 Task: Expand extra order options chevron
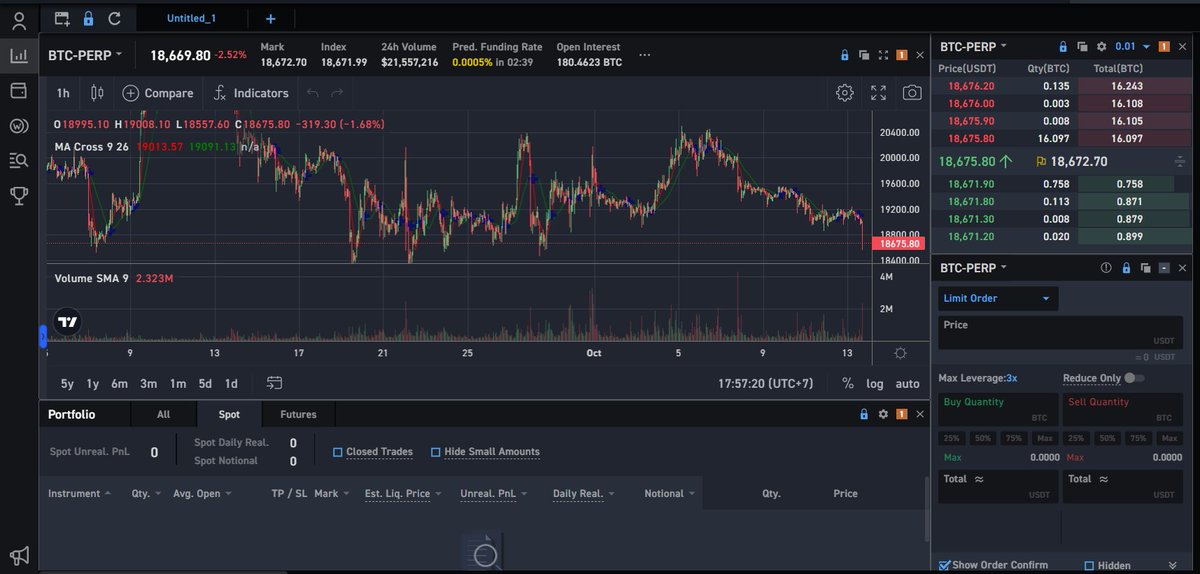[x=1172, y=566]
